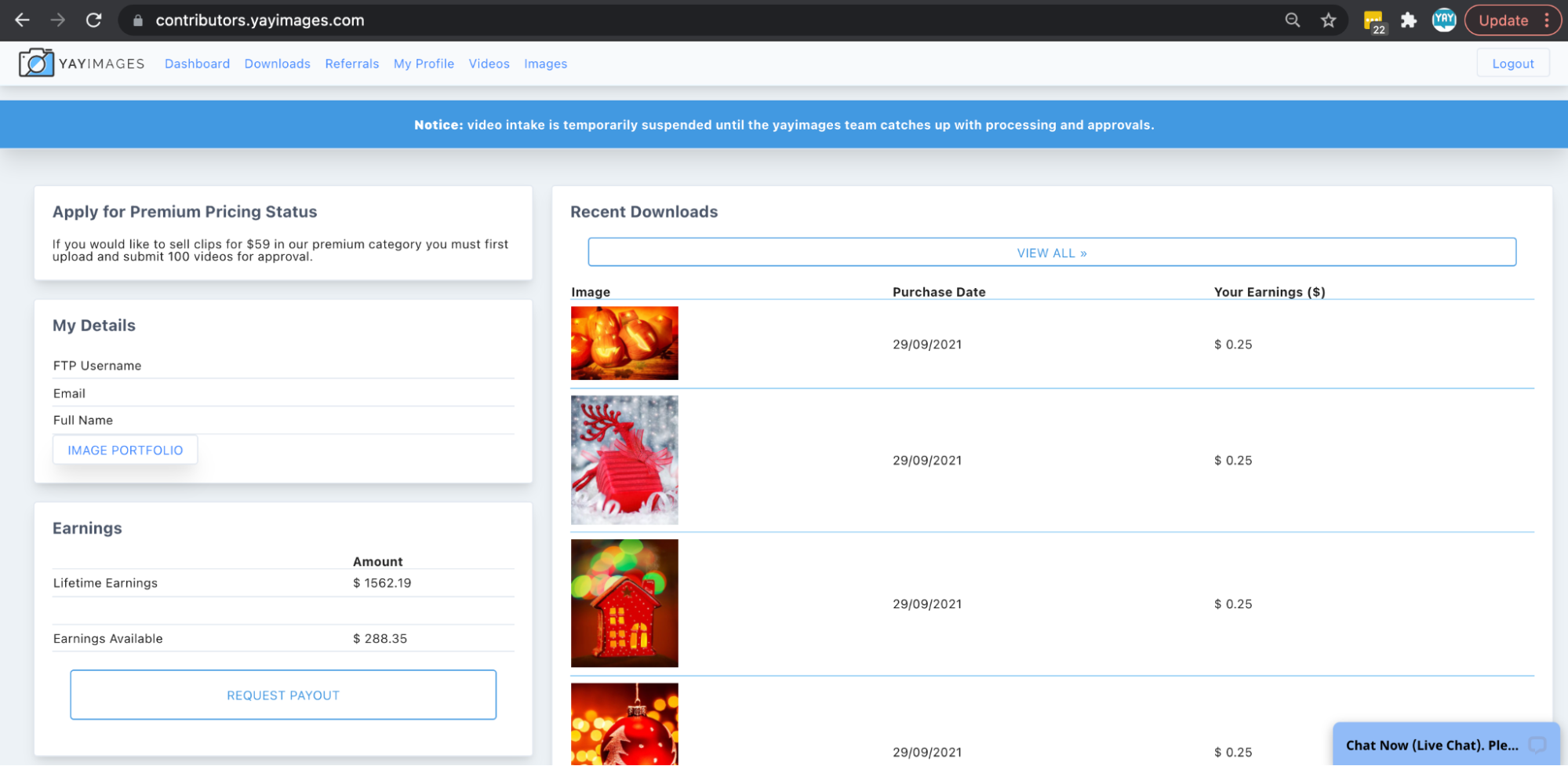
Task: Click the REQUEST PAYOUT button
Action: pyautogui.click(x=282, y=695)
